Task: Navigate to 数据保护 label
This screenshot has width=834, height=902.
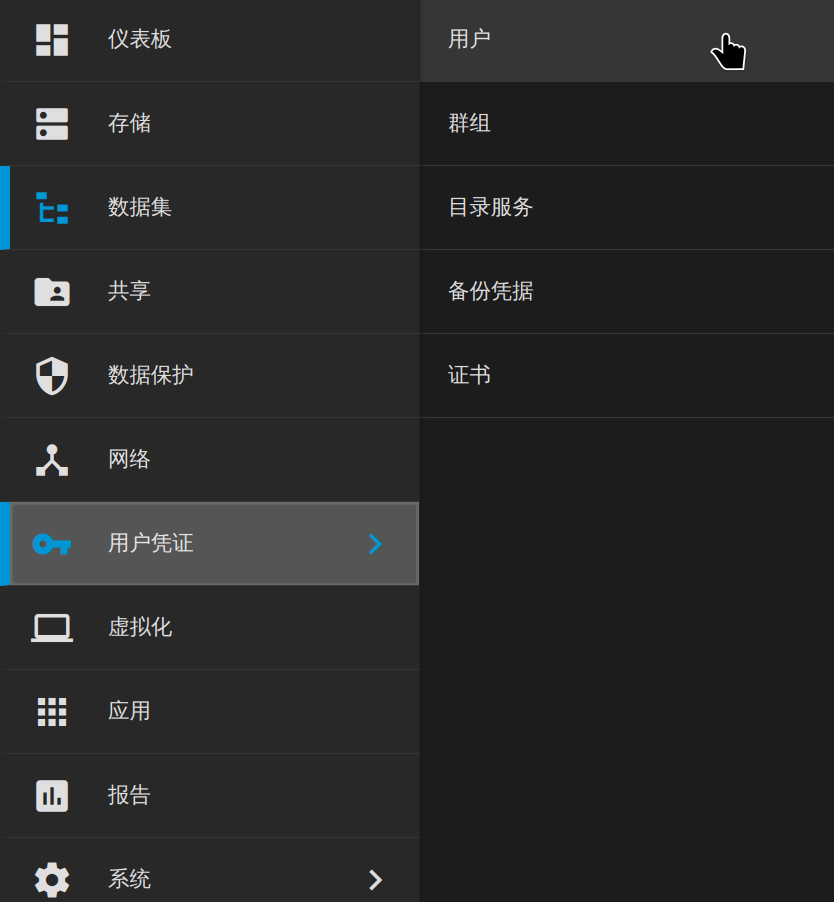Action: (x=151, y=375)
